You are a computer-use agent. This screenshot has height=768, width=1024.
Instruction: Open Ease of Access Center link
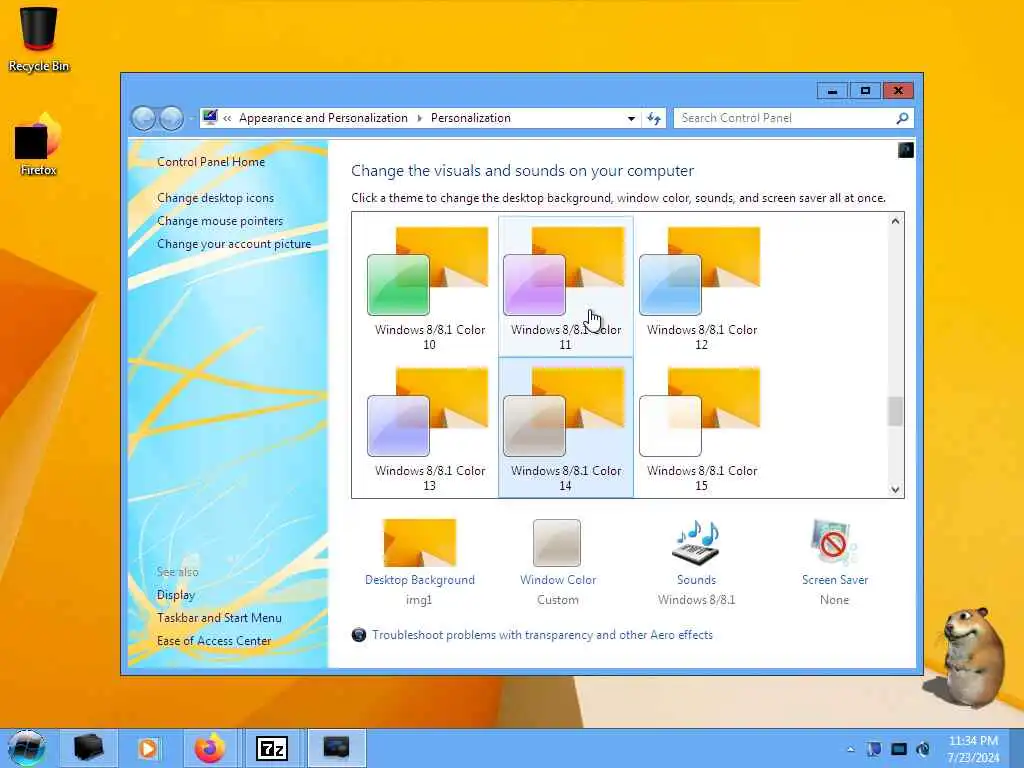pos(214,641)
